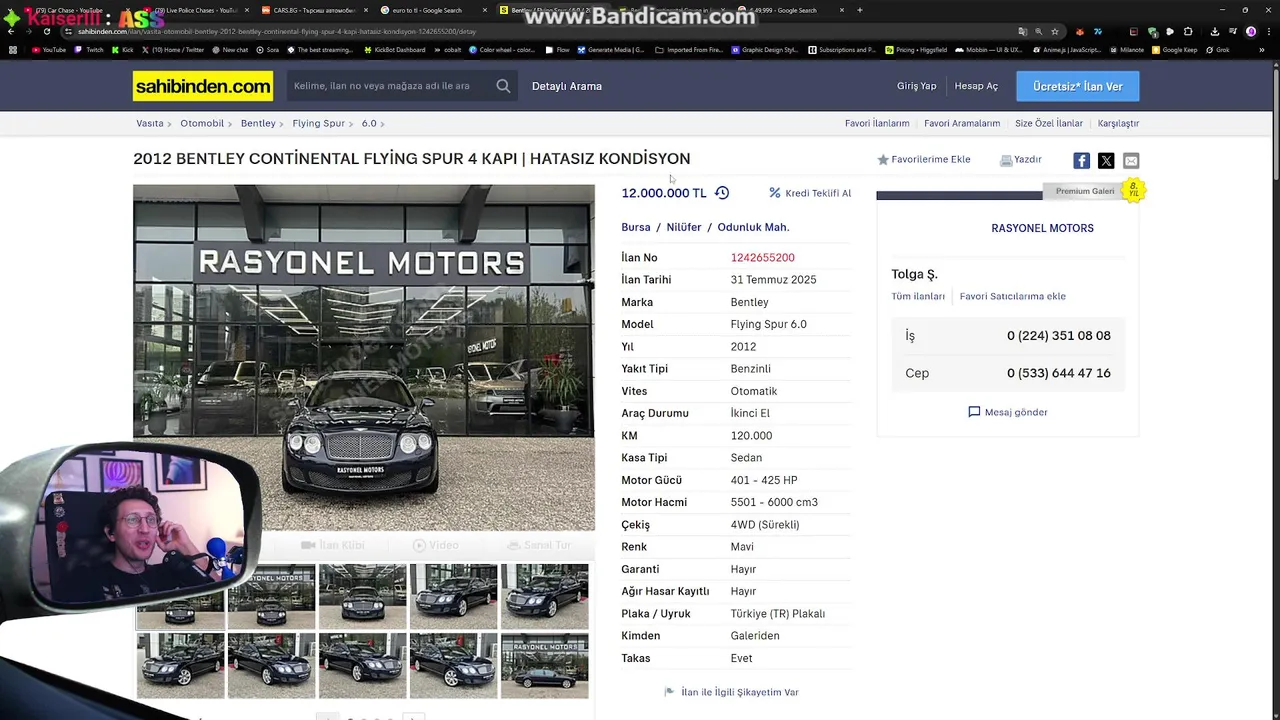The width and height of the screenshot is (1280, 720).
Task: Reload the page in browser
Action: tap(46, 31)
